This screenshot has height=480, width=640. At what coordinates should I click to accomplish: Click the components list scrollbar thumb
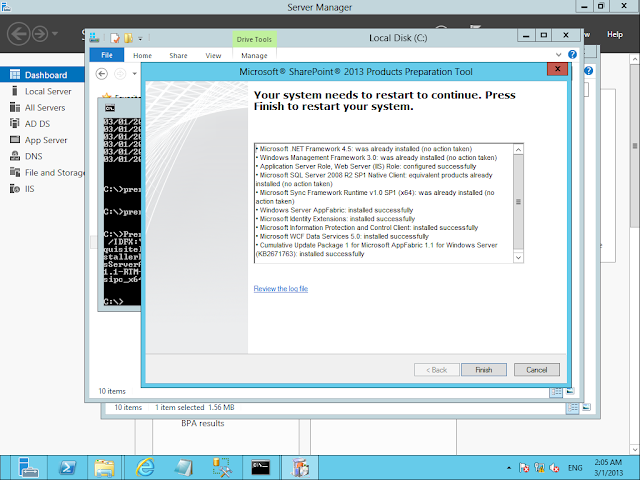(x=518, y=202)
